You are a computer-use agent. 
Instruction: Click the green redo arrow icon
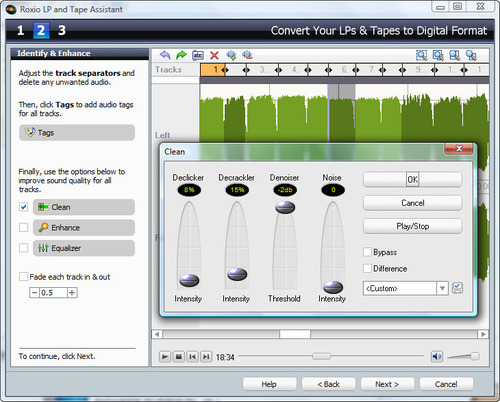tap(181, 55)
